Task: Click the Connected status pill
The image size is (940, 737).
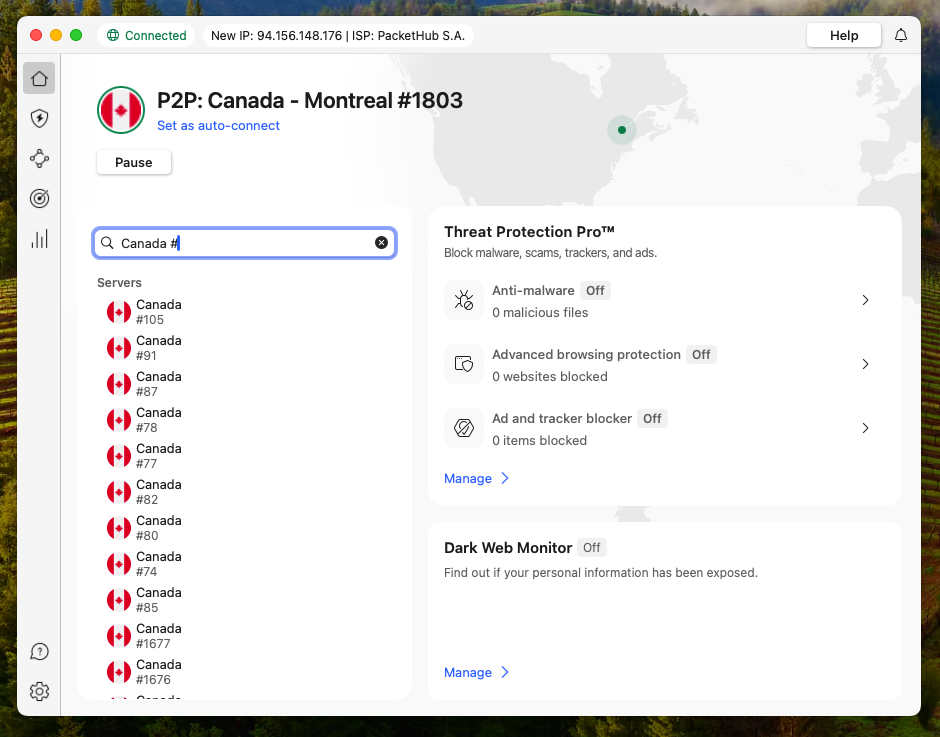Action: coord(146,35)
